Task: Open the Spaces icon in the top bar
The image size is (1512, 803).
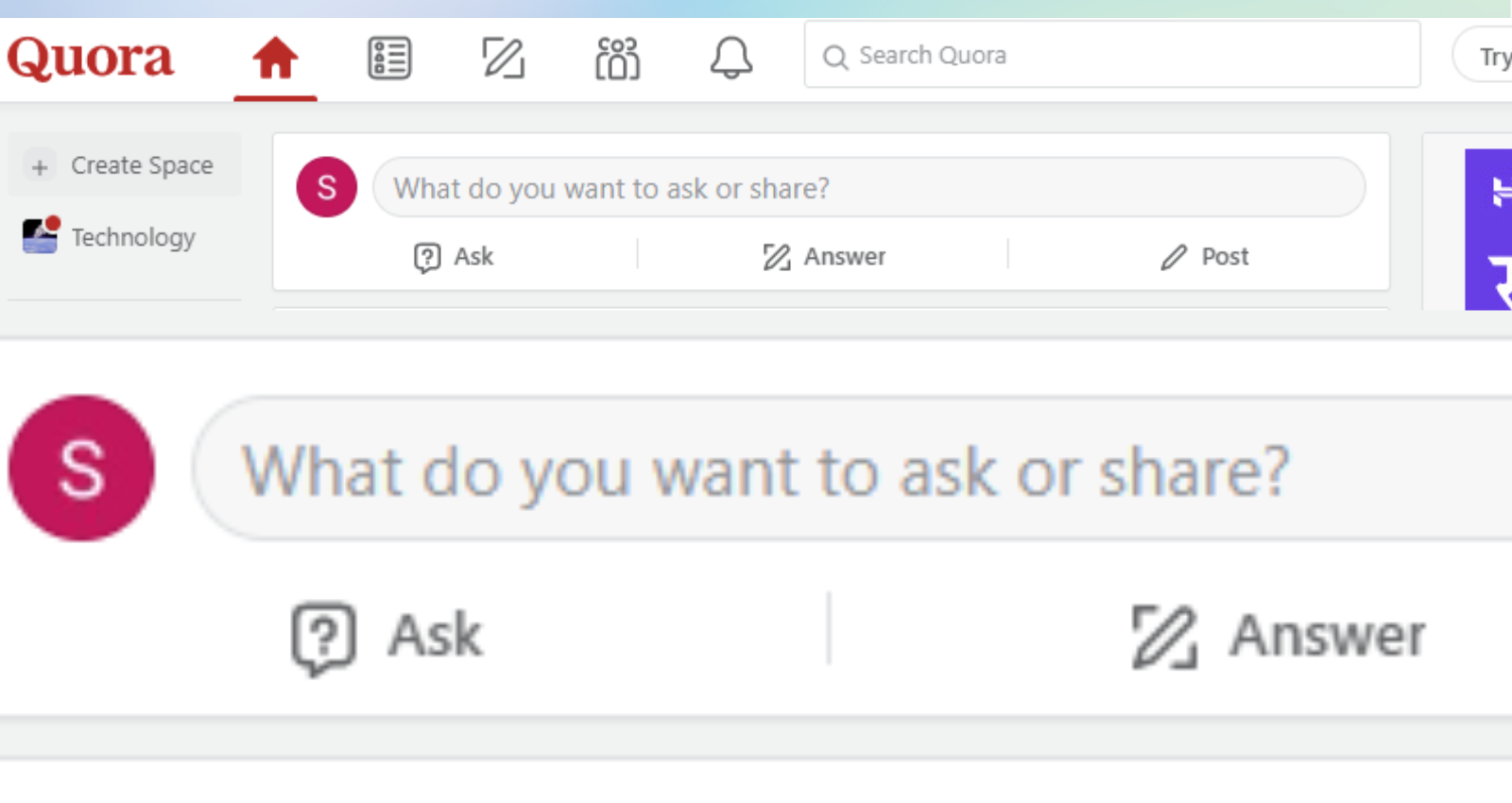Action: point(616,57)
